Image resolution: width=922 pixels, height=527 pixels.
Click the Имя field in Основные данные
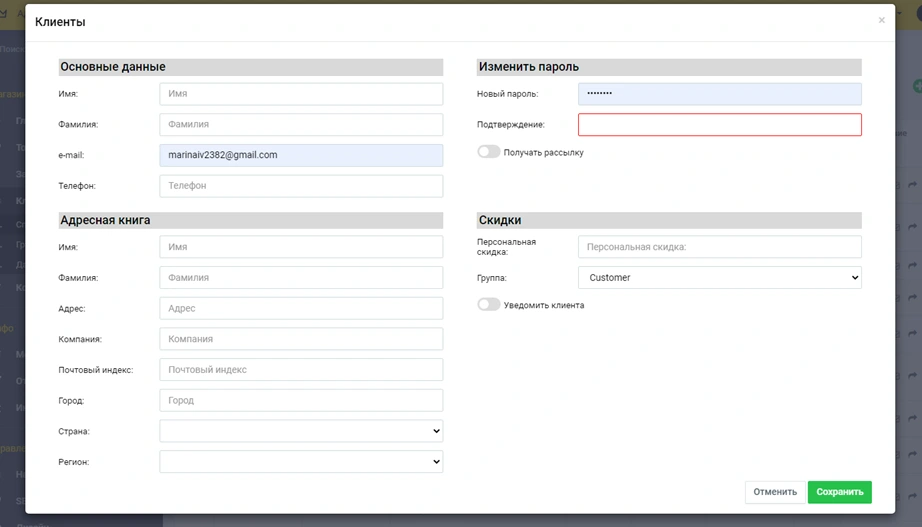coord(300,94)
